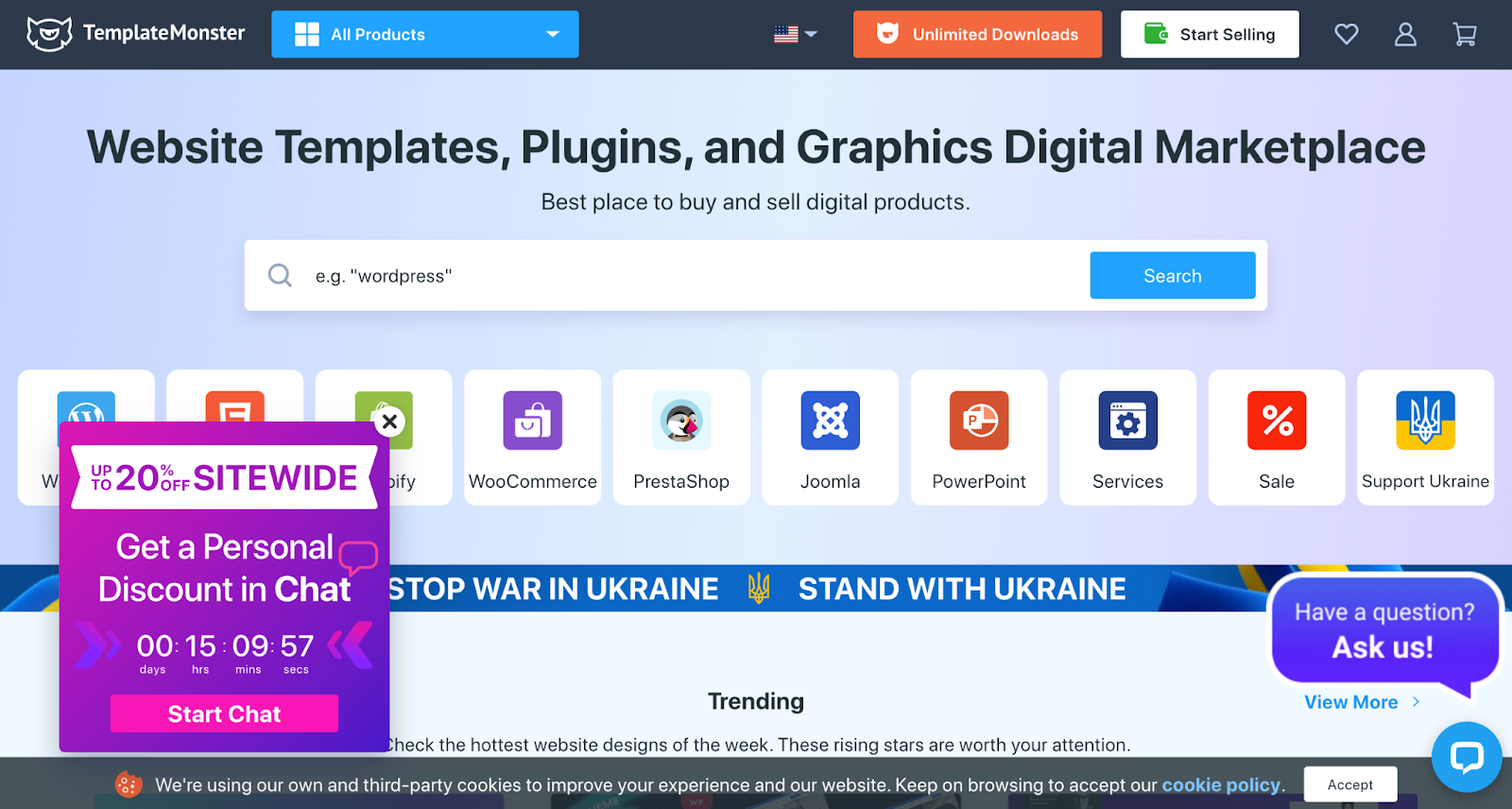Viewport: 1512px width, 809px height.
Task: Click the blue Search button
Action: [x=1173, y=275]
